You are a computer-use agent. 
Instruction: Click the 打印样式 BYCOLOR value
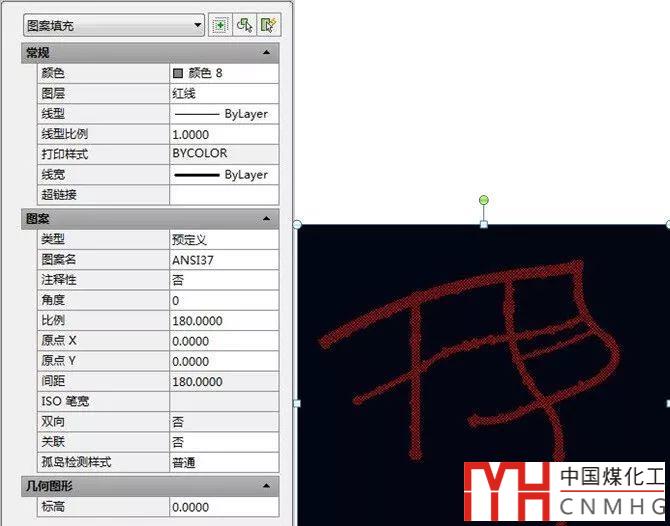pos(224,153)
